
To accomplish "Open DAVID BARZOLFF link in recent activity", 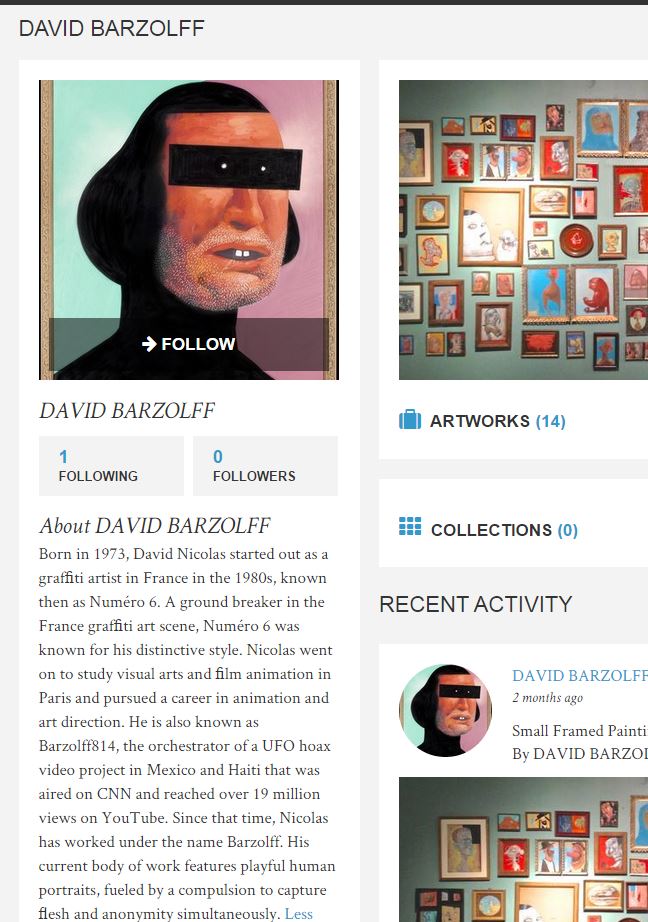I will [x=580, y=676].
